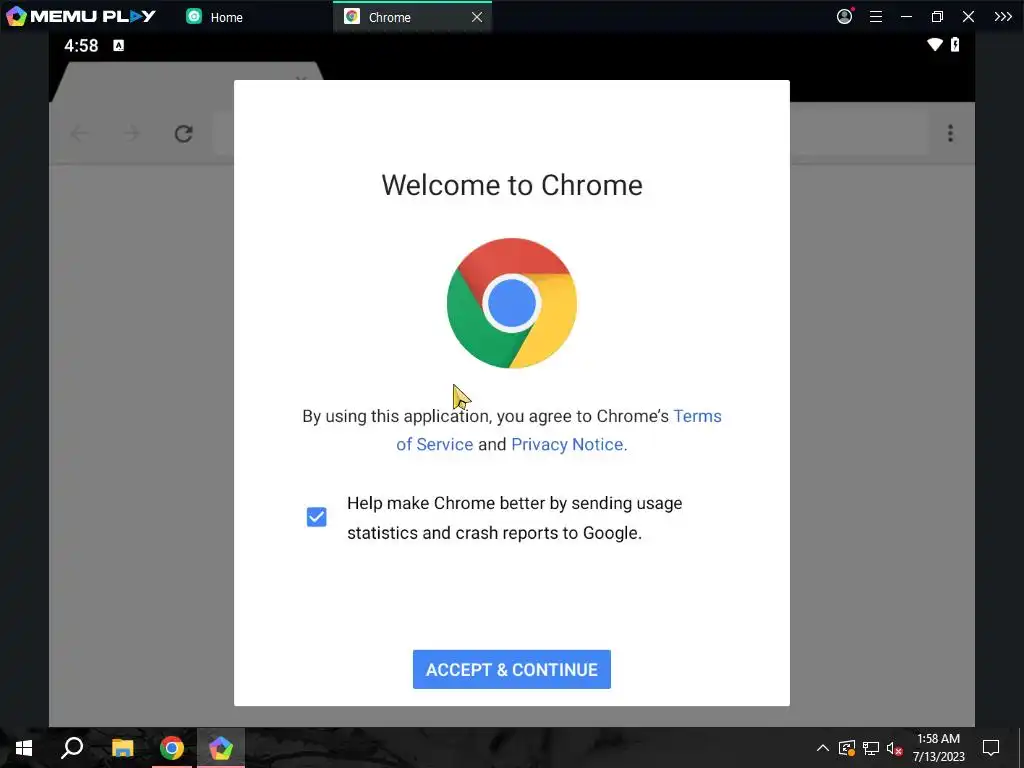Open the MEmu hamburger menu
Viewport: 1024px width, 768px height.
click(876, 17)
